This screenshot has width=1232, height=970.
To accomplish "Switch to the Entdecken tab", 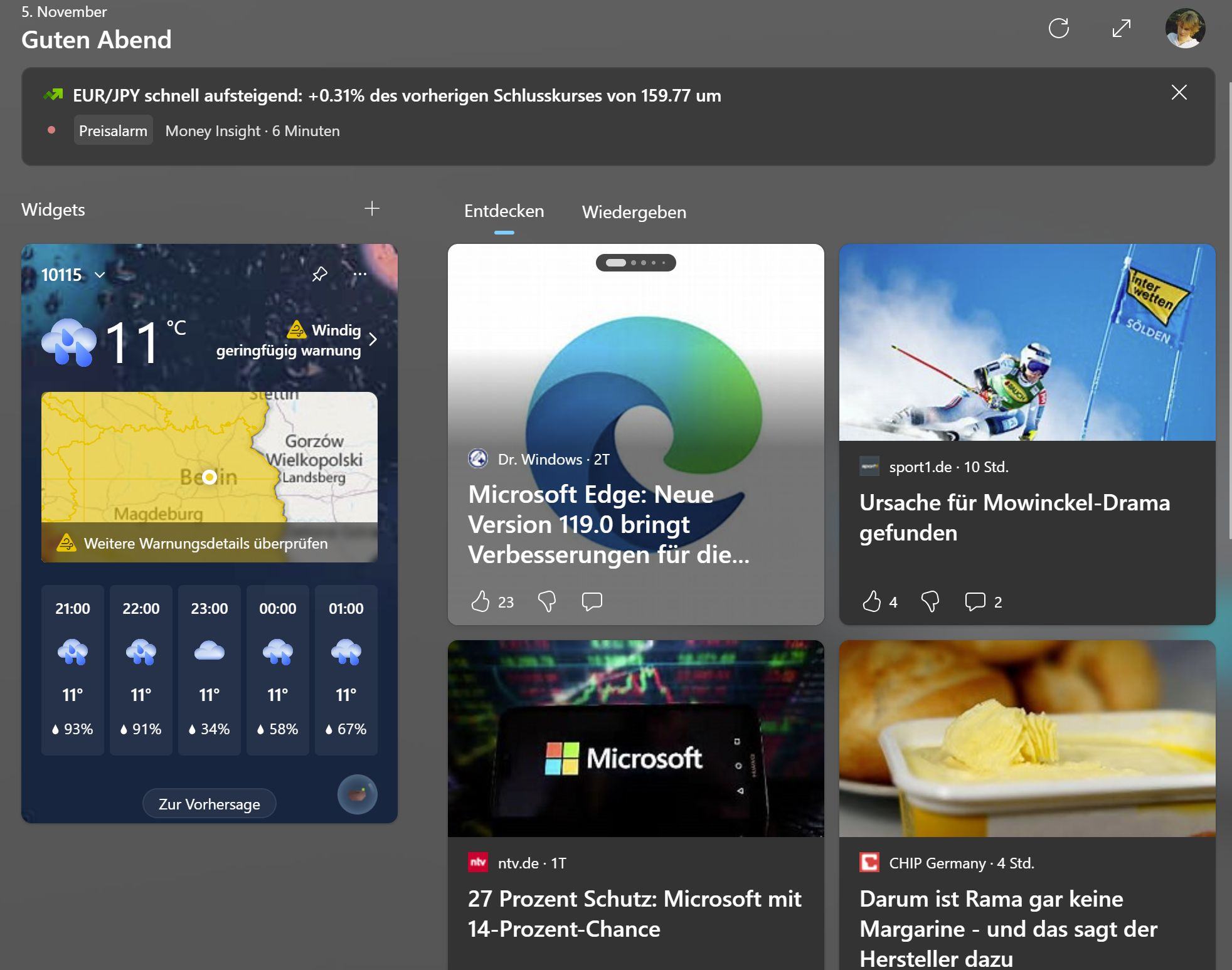I will (x=504, y=211).
